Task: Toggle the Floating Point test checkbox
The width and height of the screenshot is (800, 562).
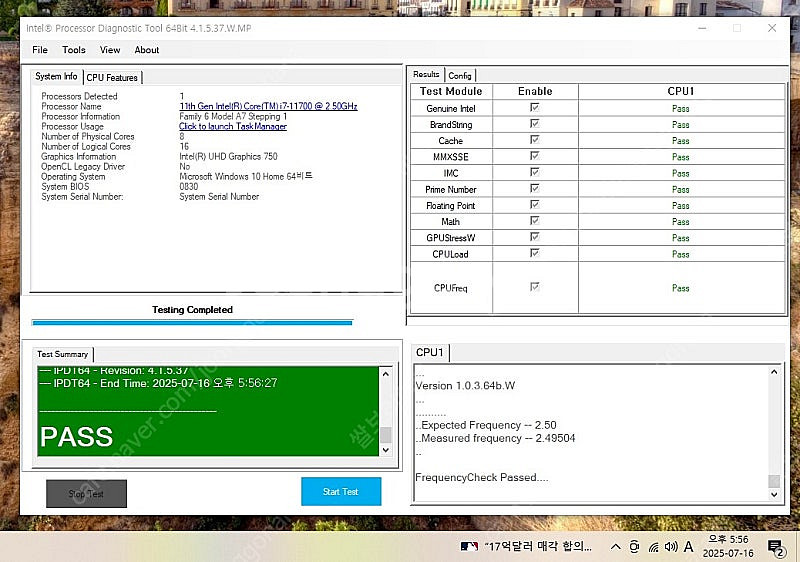Action: 535,205
